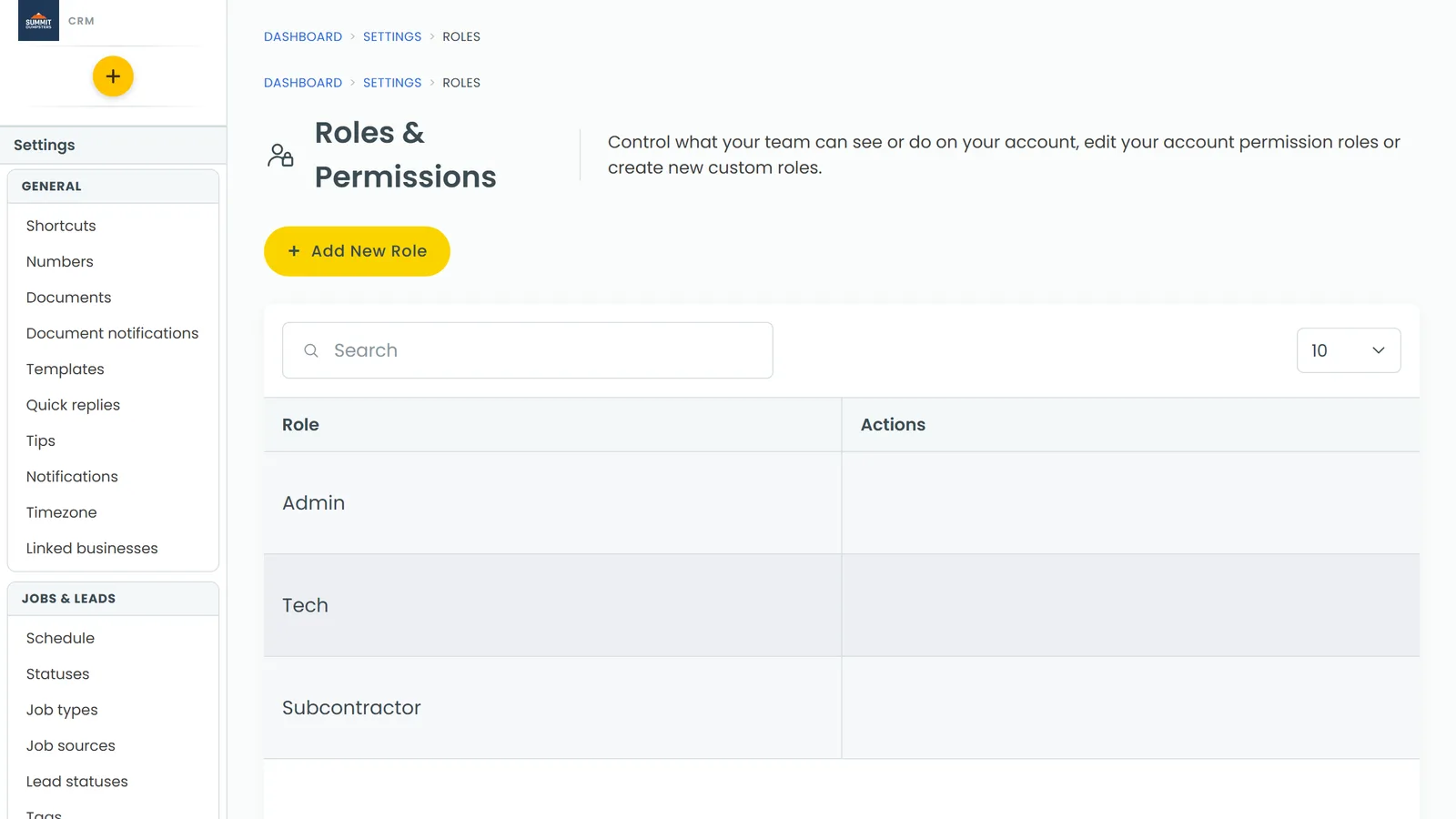Open Schedule under Jobs & Leads
Viewport: 1456px width, 819px height.
pos(61,638)
